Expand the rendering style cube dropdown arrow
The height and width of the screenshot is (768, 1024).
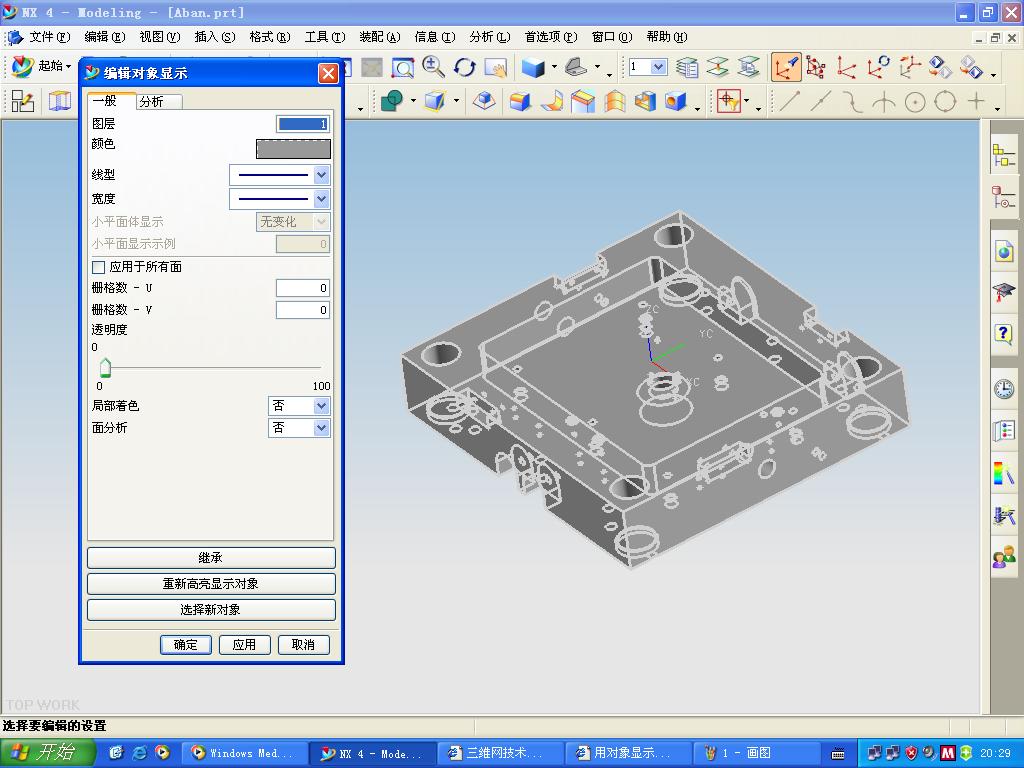(554, 67)
